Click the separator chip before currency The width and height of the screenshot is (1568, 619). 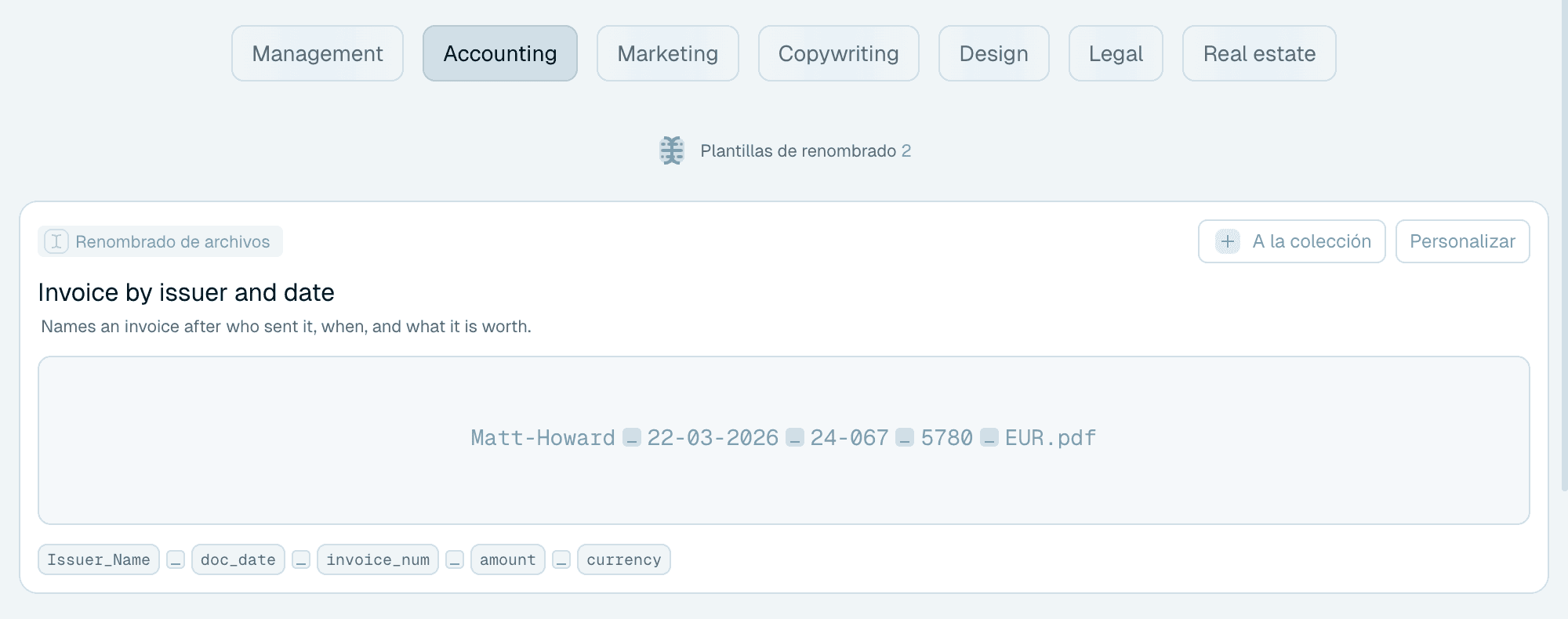click(561, 559)
